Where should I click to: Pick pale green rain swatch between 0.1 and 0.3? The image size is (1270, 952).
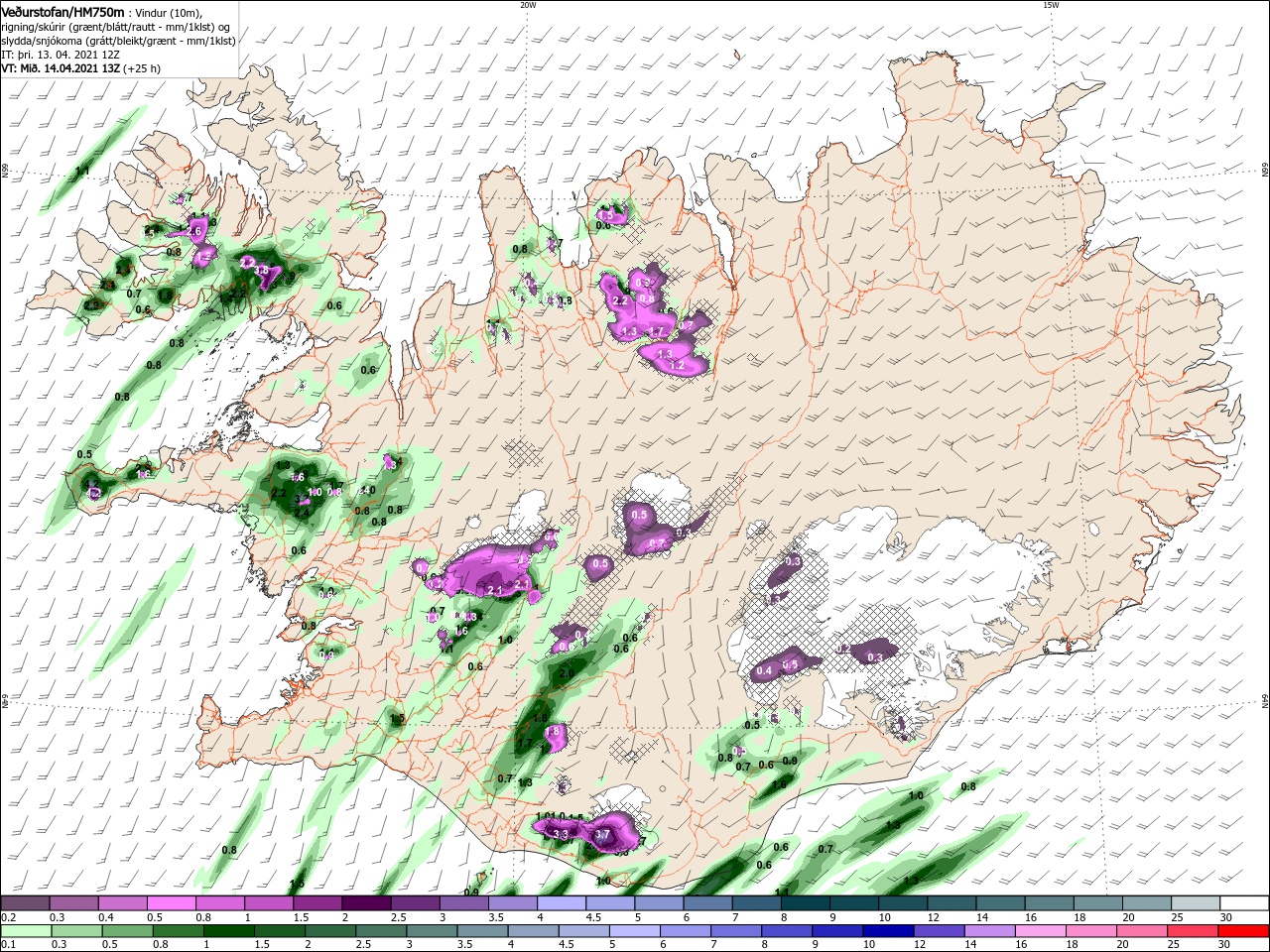click(x=25, y=931)
